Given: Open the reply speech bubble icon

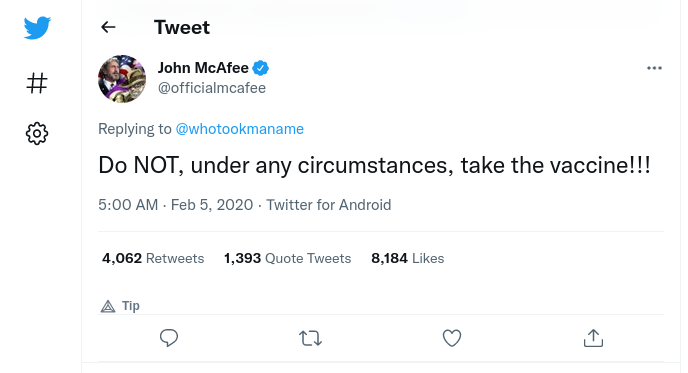Looking at the screenshot, I should pos(168,338).
